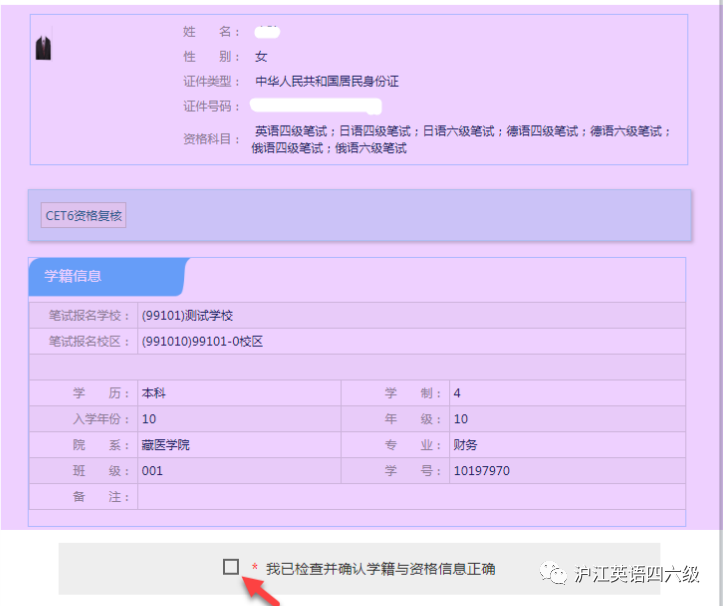Click the empty 备注 remarks field
Screen dimensions: 723x606
(410, 496)
